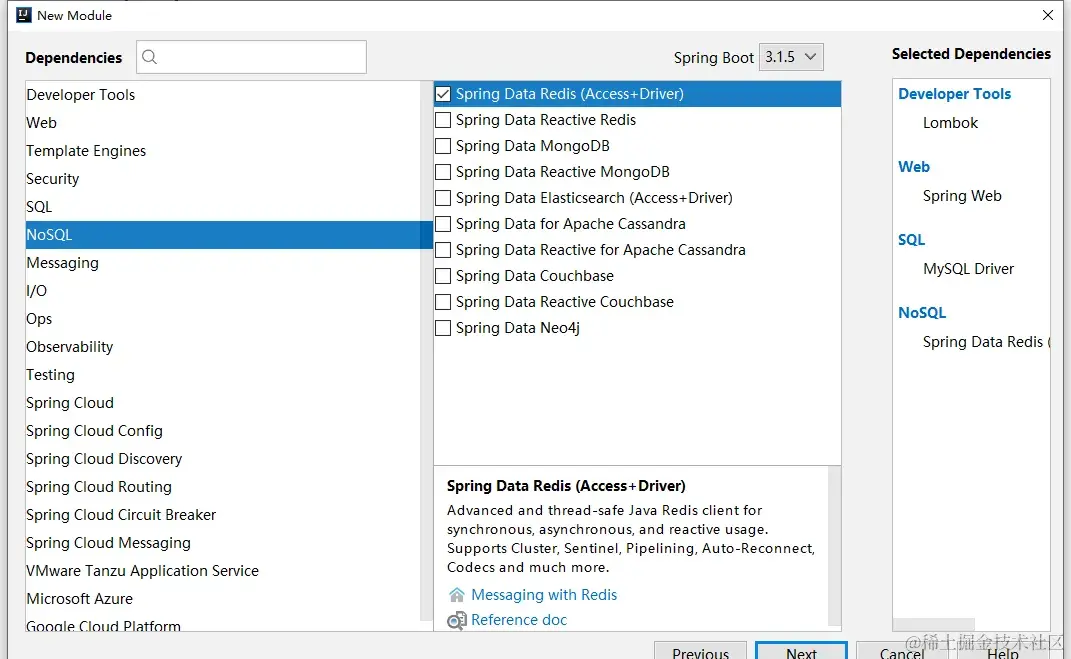This screenshot has width=1071, height=659.
Task: Go back with the Previous button
Action: pyautogui.click(x=700, y=652)
